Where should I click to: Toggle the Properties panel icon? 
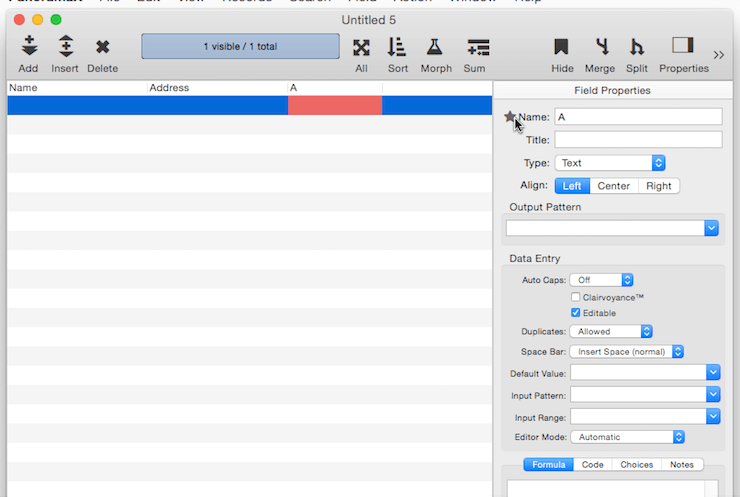[683, 45]
